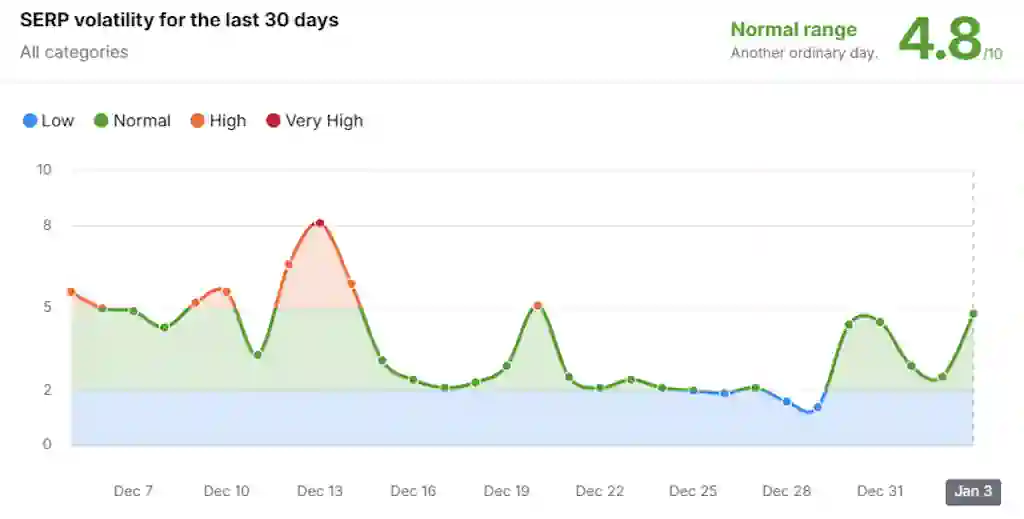Click the y-axis value 10
1024x519 pixels.
44,170
